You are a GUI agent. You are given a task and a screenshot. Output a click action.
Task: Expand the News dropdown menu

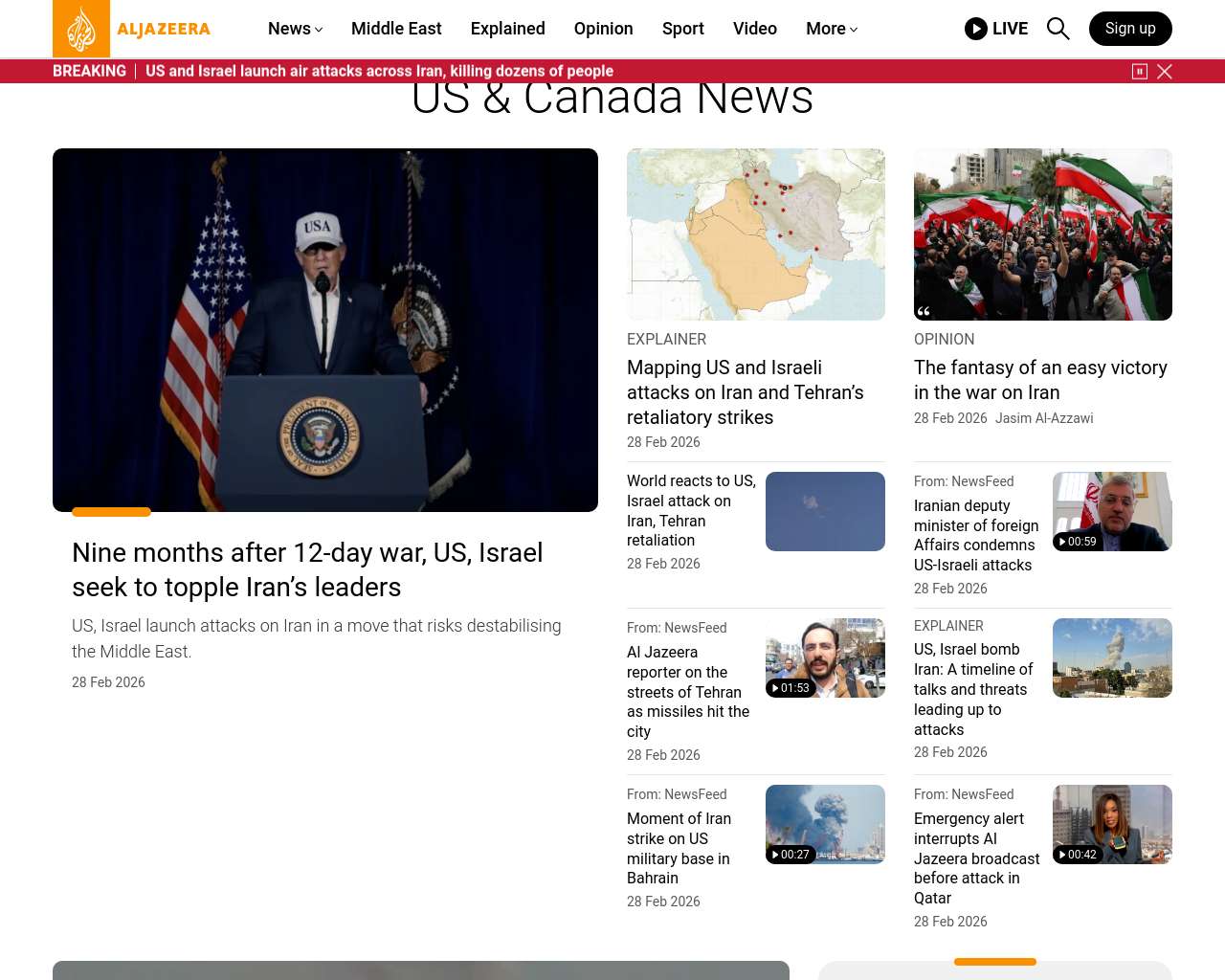pos(295,29)
